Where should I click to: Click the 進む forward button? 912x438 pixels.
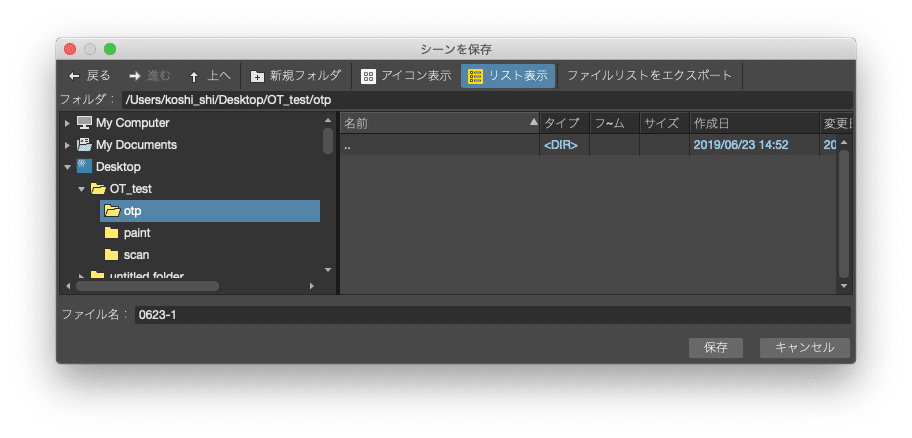pos(149,76)
